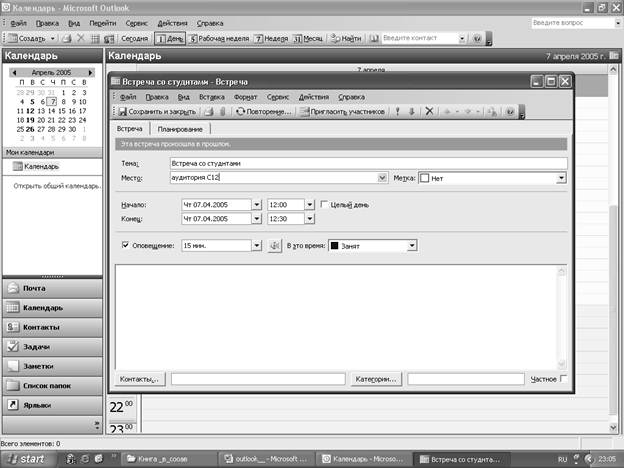Open the Recurrence settings button
The width and height of the screenshot is (624, 468).
tap(263, 111)
